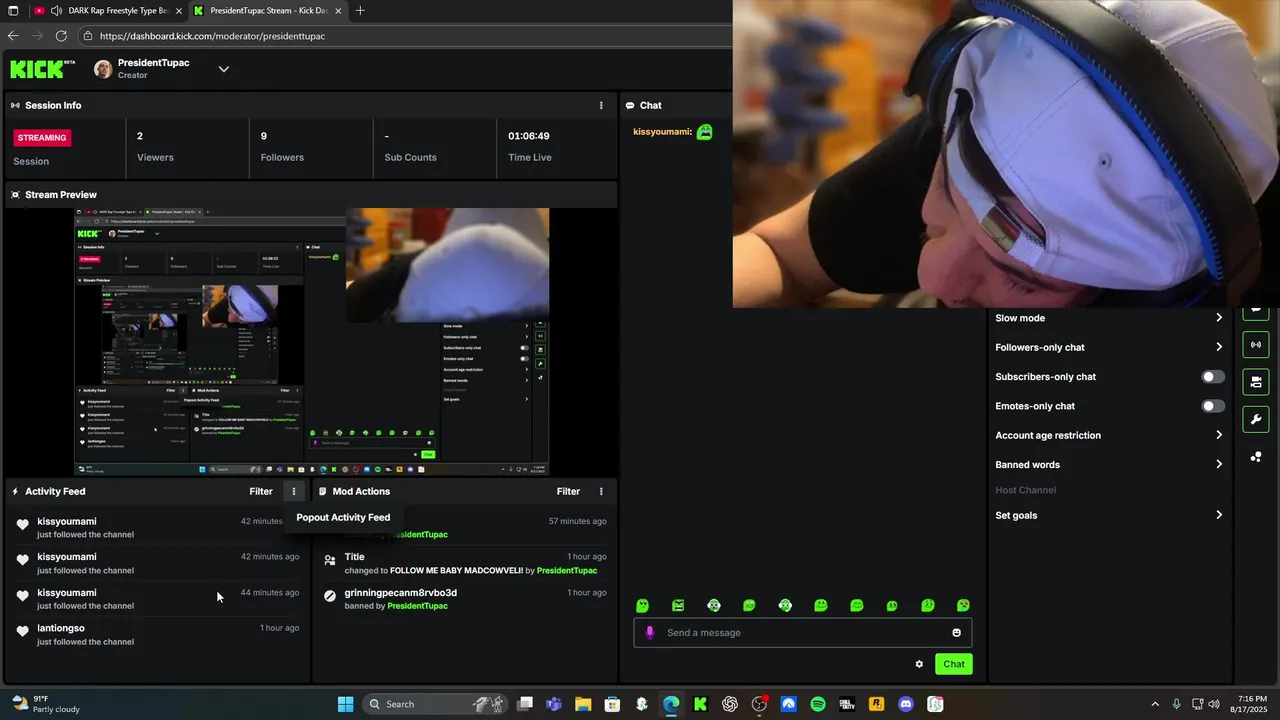The image size is (1280, 720).
Task: Click the broadcast signal icon in the right sidebar
Action: click(x=1256, y=345)
